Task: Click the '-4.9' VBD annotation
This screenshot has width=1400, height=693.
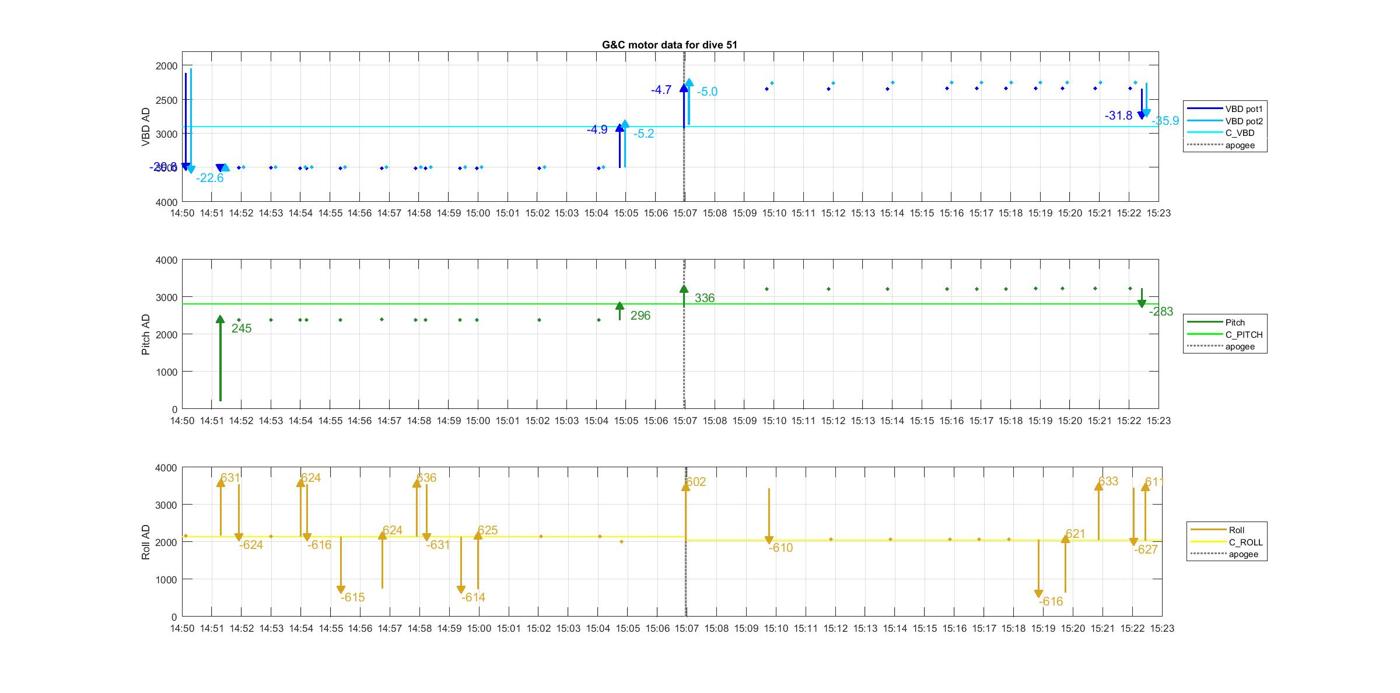Action: click(597, 130)
